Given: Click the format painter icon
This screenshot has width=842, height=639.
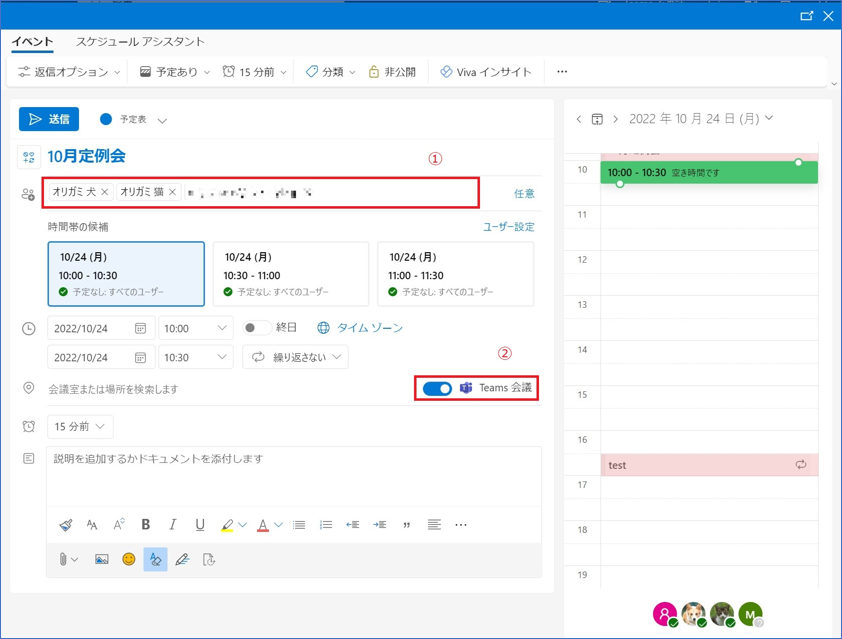Looking at the screenshot, I should [66, 525].
